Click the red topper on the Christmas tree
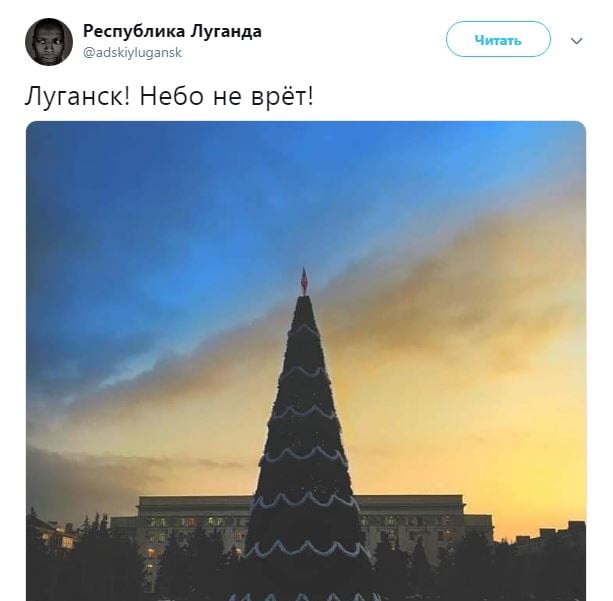Screen dimensions: 613x601 304,281
